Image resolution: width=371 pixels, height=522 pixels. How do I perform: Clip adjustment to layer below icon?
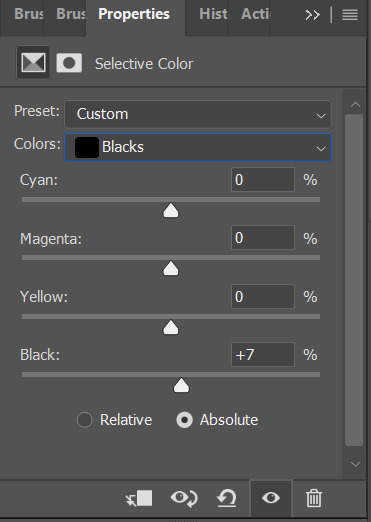139,499
